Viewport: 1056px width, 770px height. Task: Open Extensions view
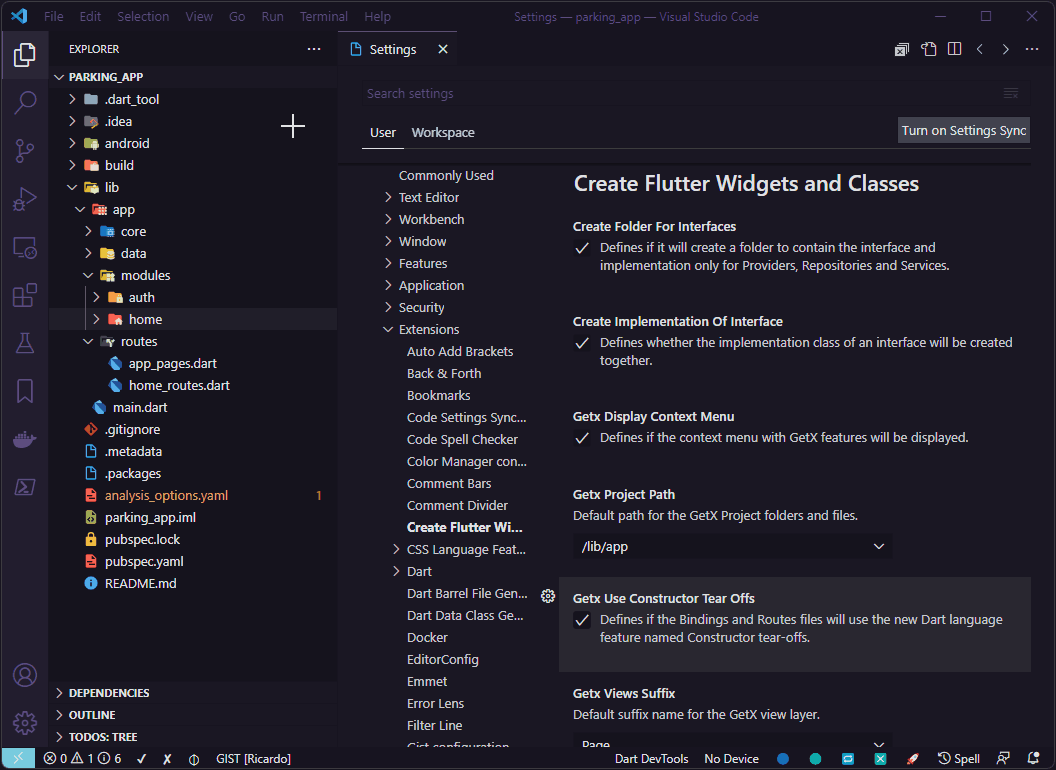pyautogui.click(x=24, y=296)
